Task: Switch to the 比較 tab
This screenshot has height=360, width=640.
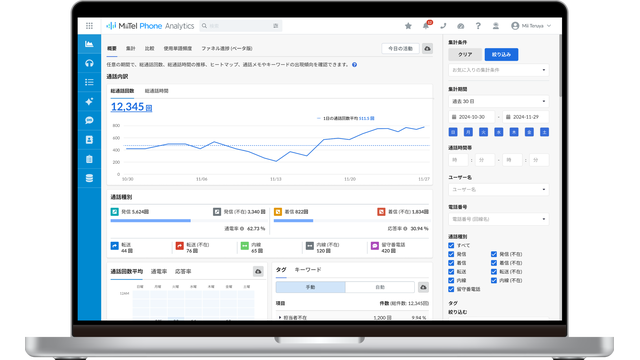Action: (149, 49)
